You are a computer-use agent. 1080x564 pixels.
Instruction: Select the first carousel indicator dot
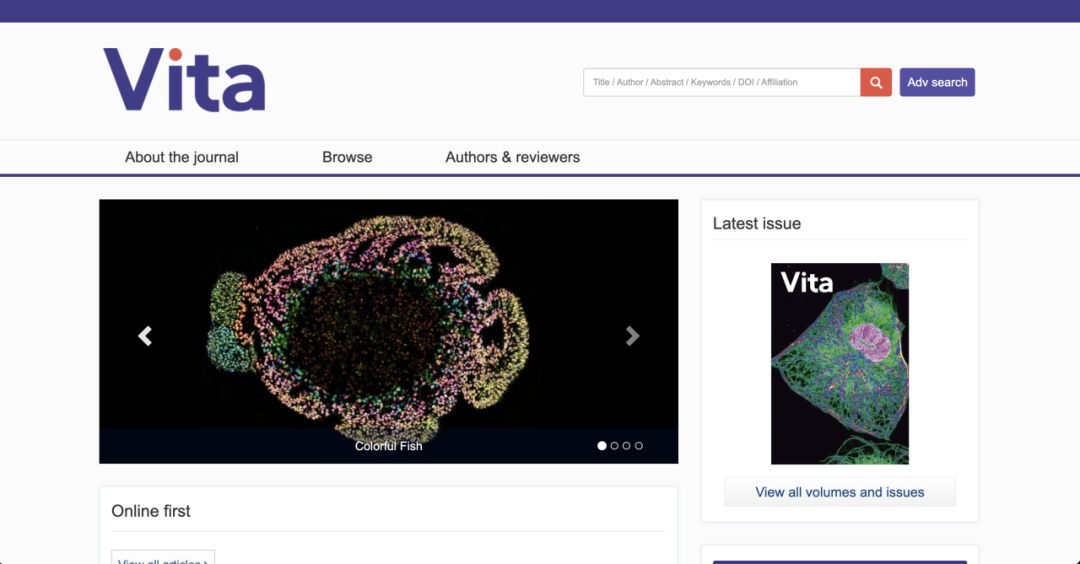[602, 446]
